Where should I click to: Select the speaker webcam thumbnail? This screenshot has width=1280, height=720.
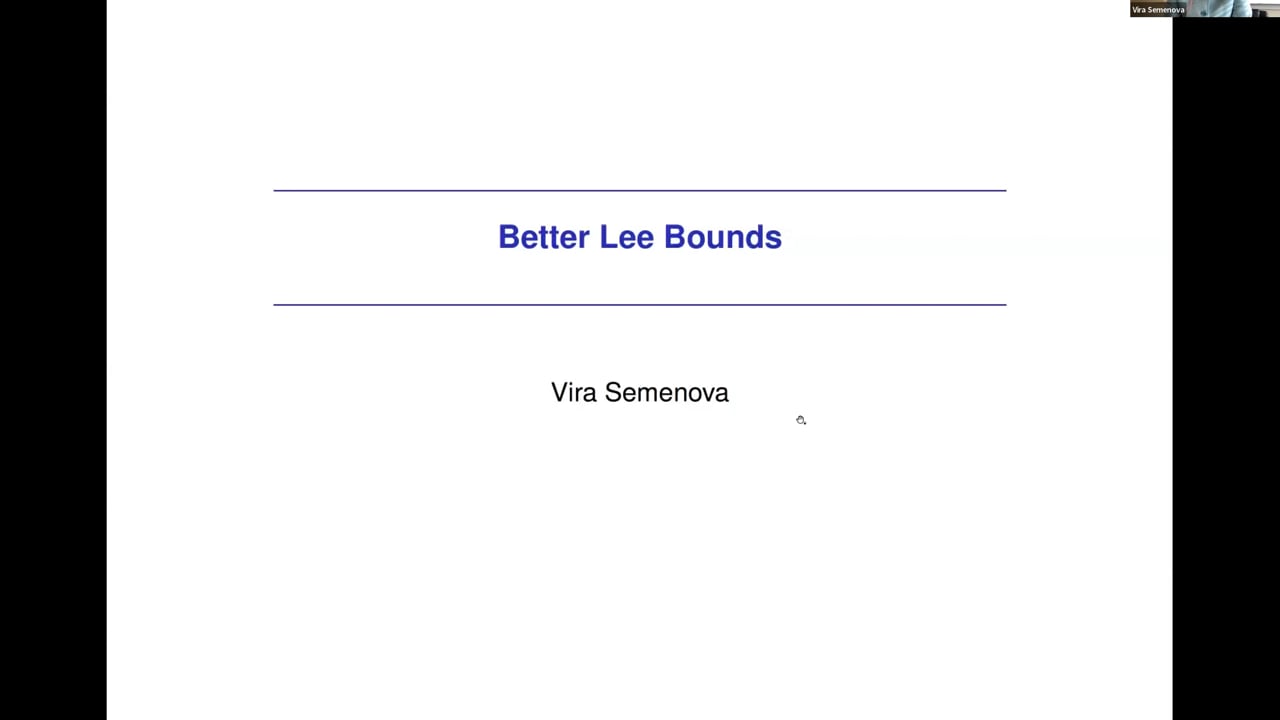pyautogui.click(x=1204, y=9)
